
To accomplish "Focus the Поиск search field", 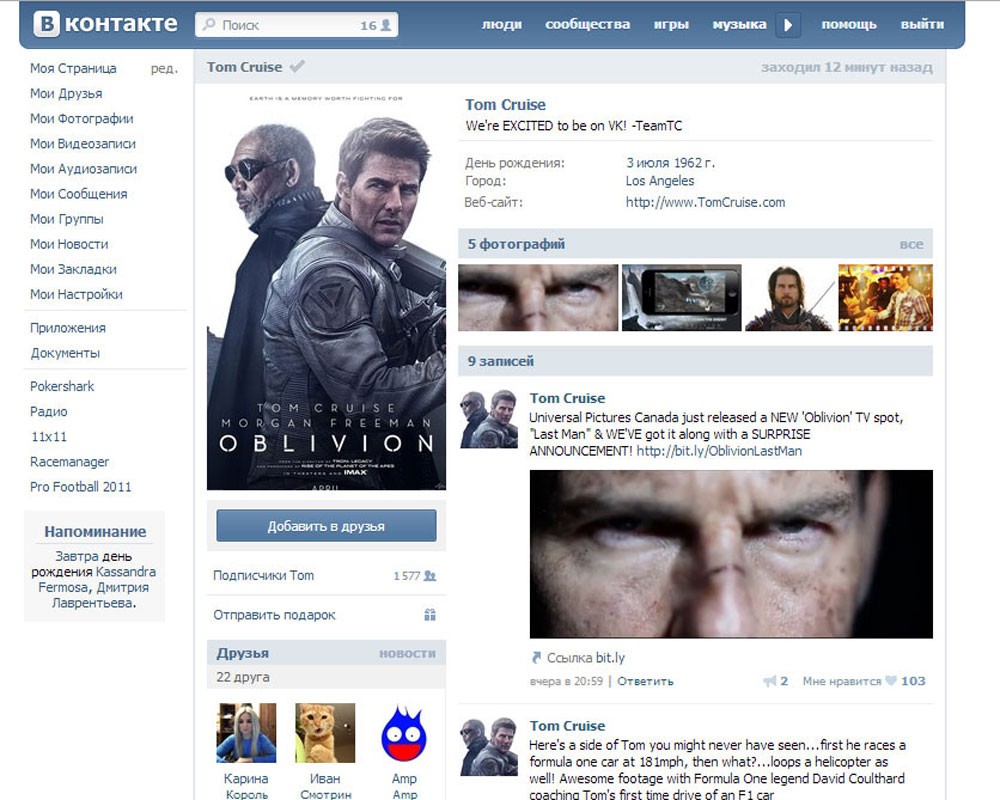I will (x=297, y=25).
